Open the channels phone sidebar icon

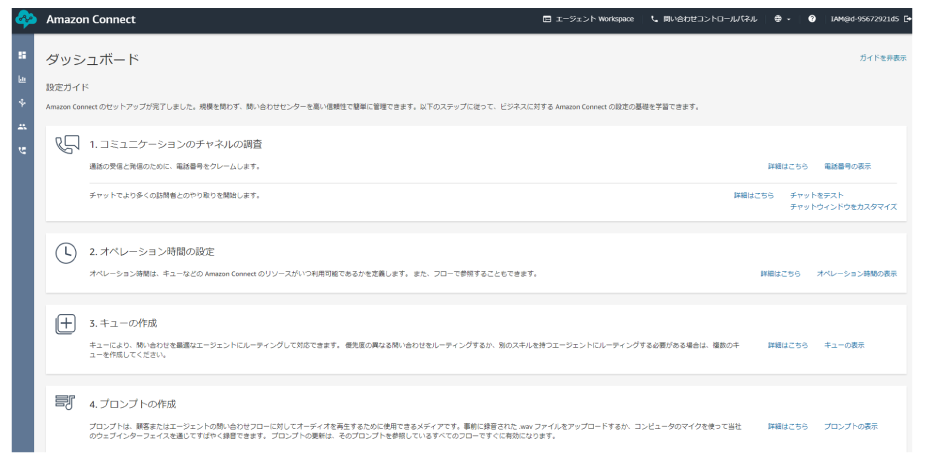pyautogui.click(x=22, y=150)
